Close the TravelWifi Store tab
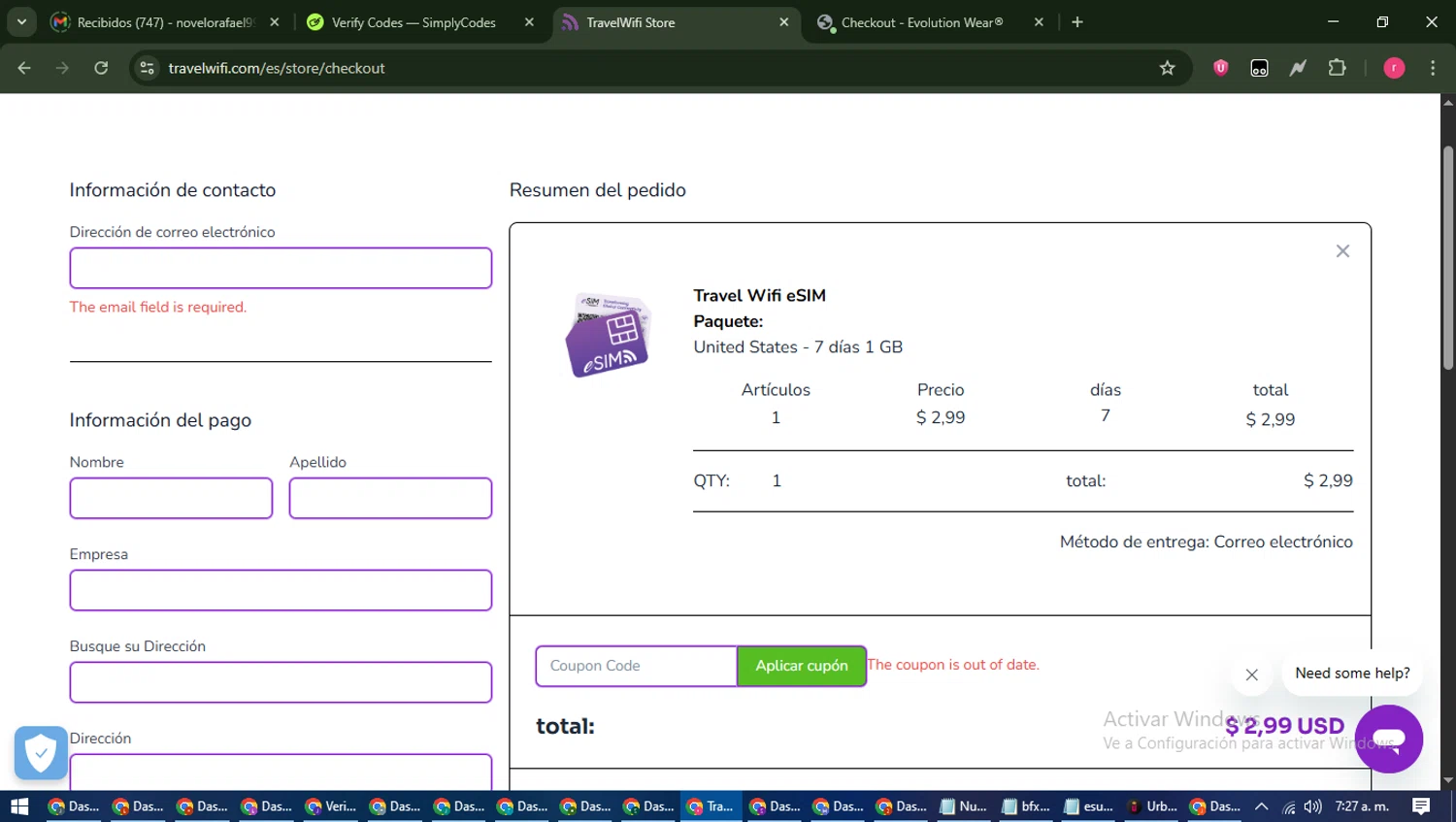1456x822 pixels. point(784,22)
